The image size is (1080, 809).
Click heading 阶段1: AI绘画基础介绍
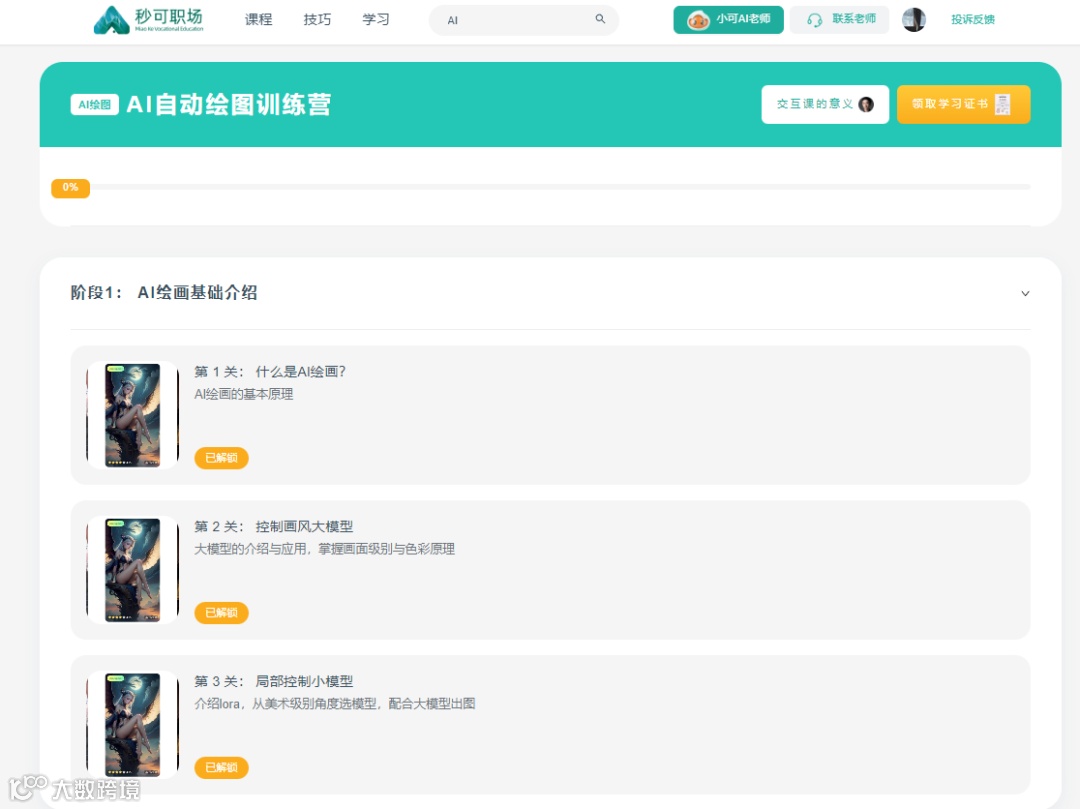pos(164,293)
